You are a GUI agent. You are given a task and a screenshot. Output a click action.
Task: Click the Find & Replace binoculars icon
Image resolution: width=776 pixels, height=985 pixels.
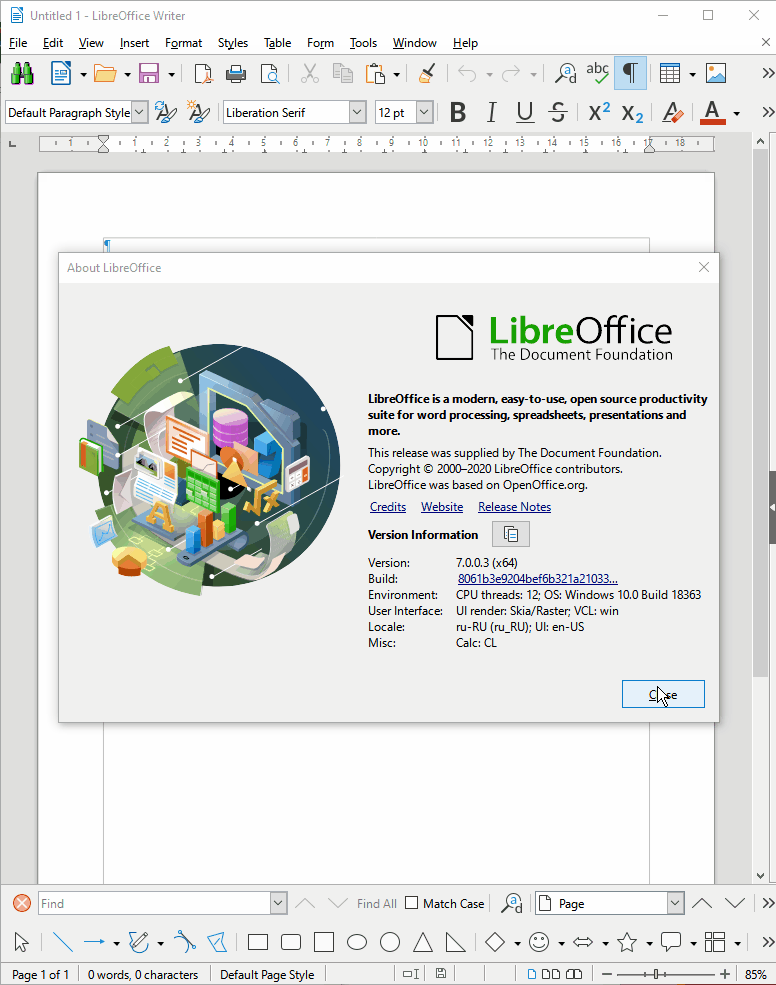coord(22,74)
